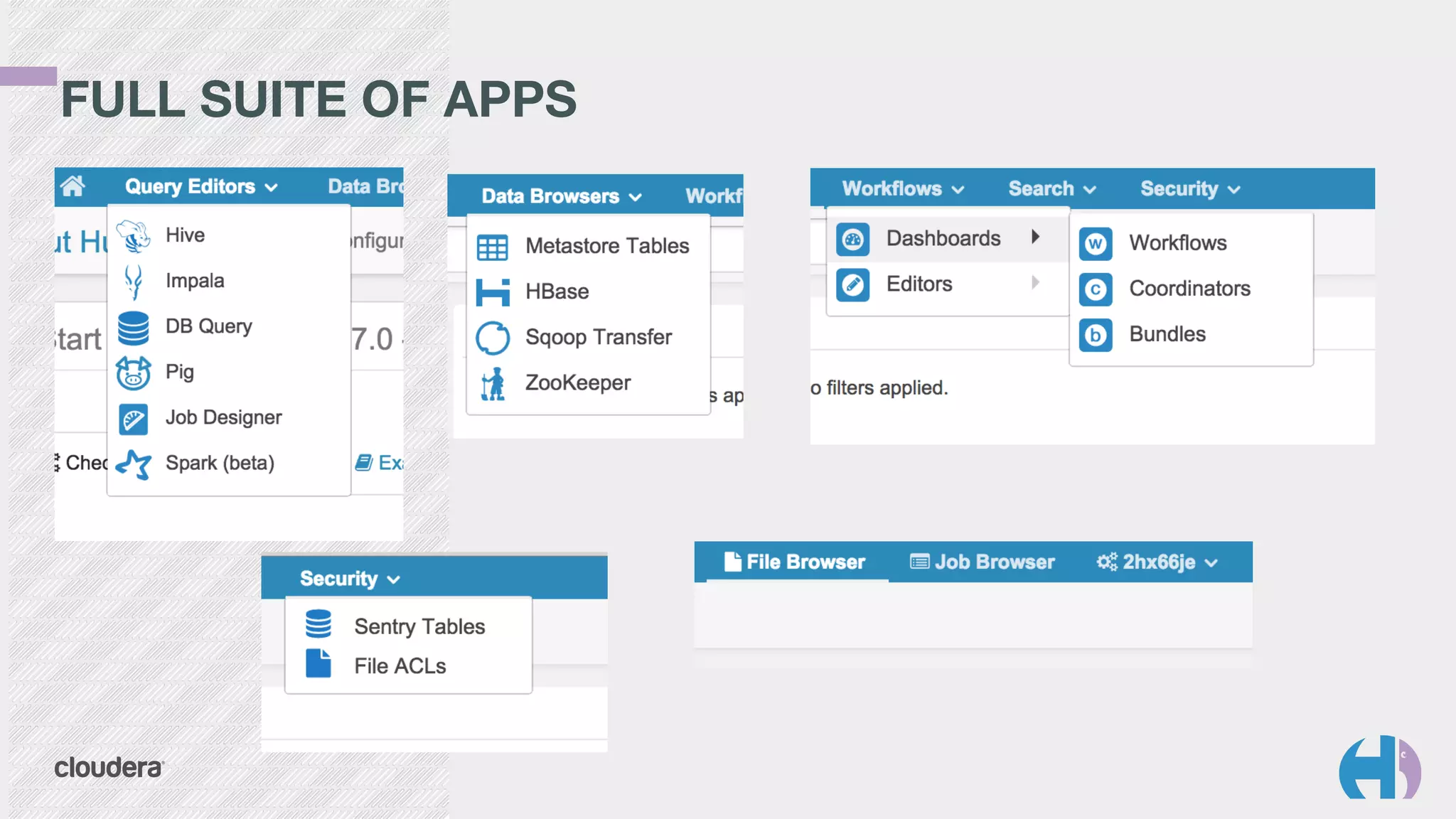Select ZooKeeper menu entry

tap(589, 382)
